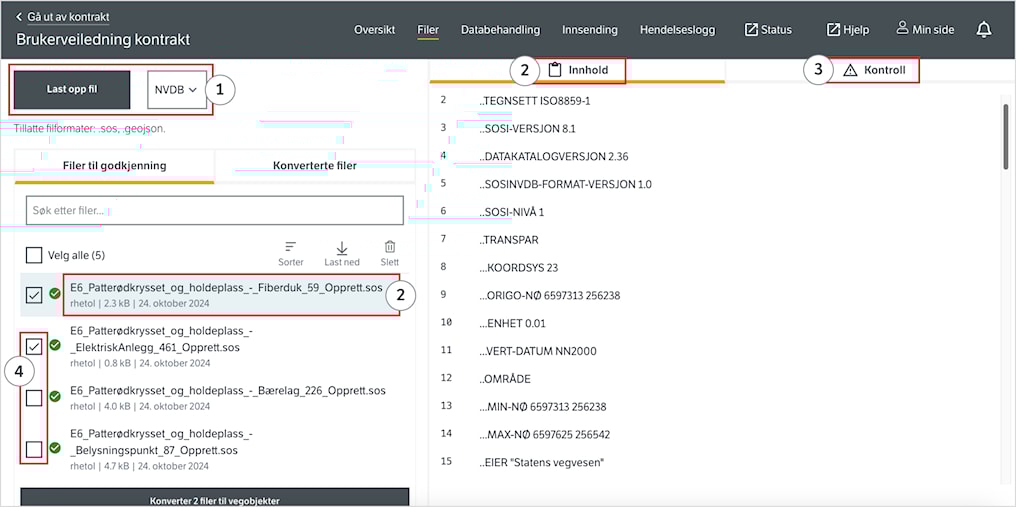1016x507 pixels.
Task: Switch to Oversikt in top navigation
Action: (x=375, y=30)
